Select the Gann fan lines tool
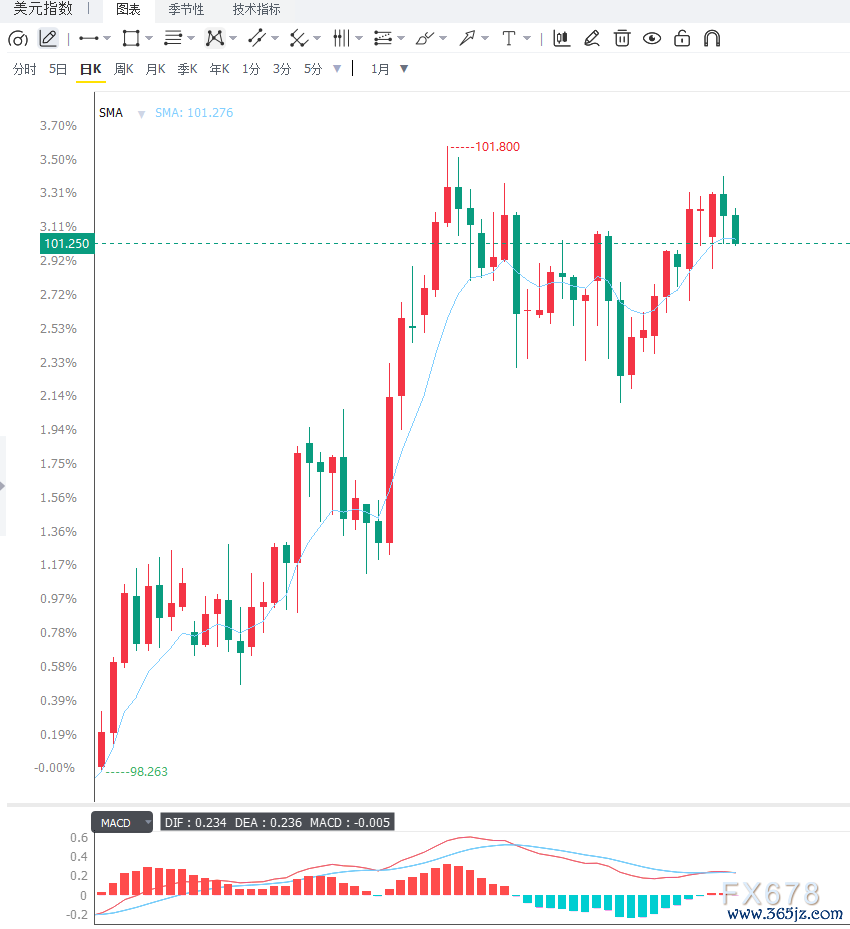The image size is (850, 929). (x=299, y=39)
